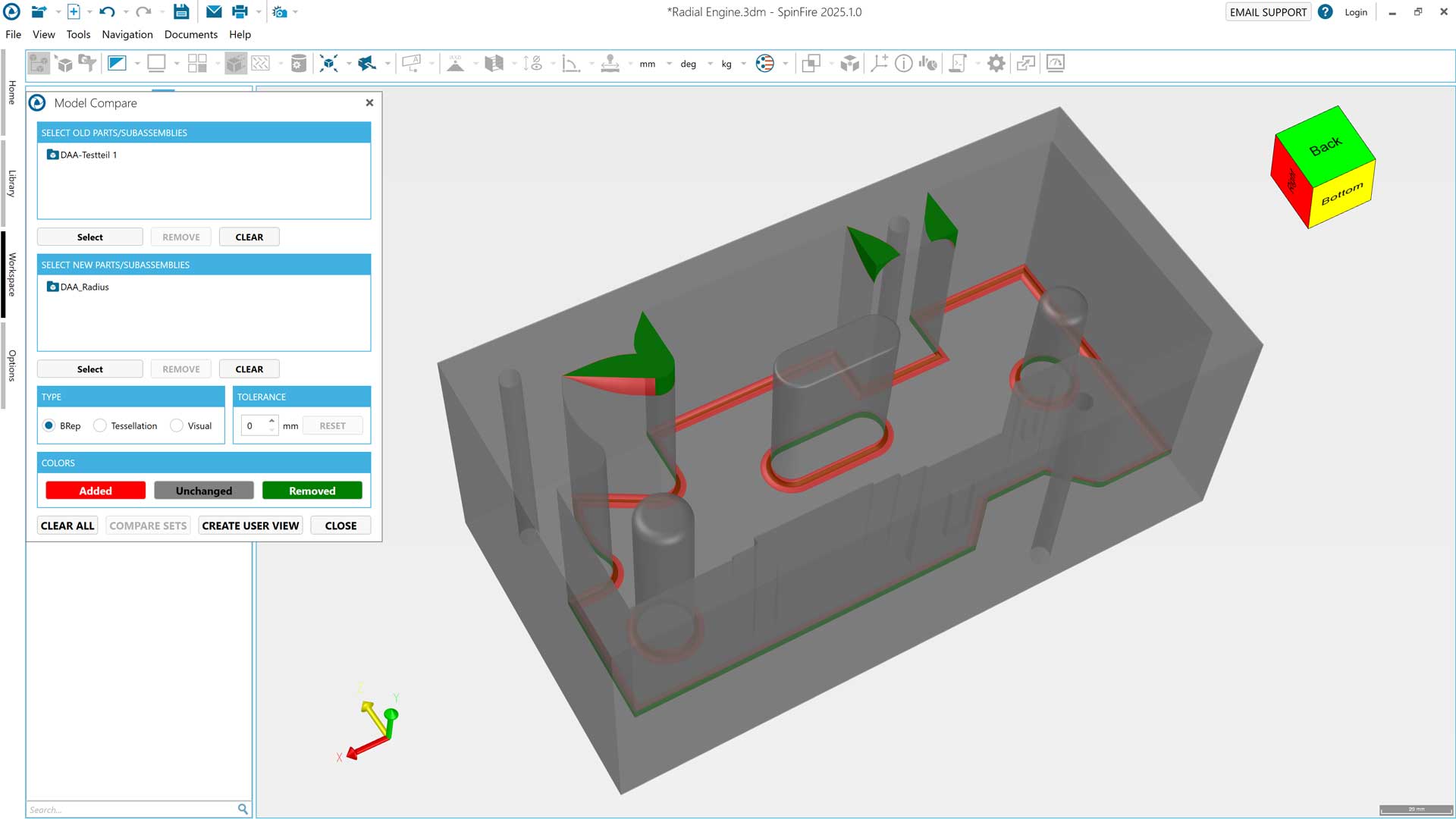Image resolution: width=1456 pixels, height=819 pixels.
Task: Open the gear settings icon in toolbar
Action: 996,64
